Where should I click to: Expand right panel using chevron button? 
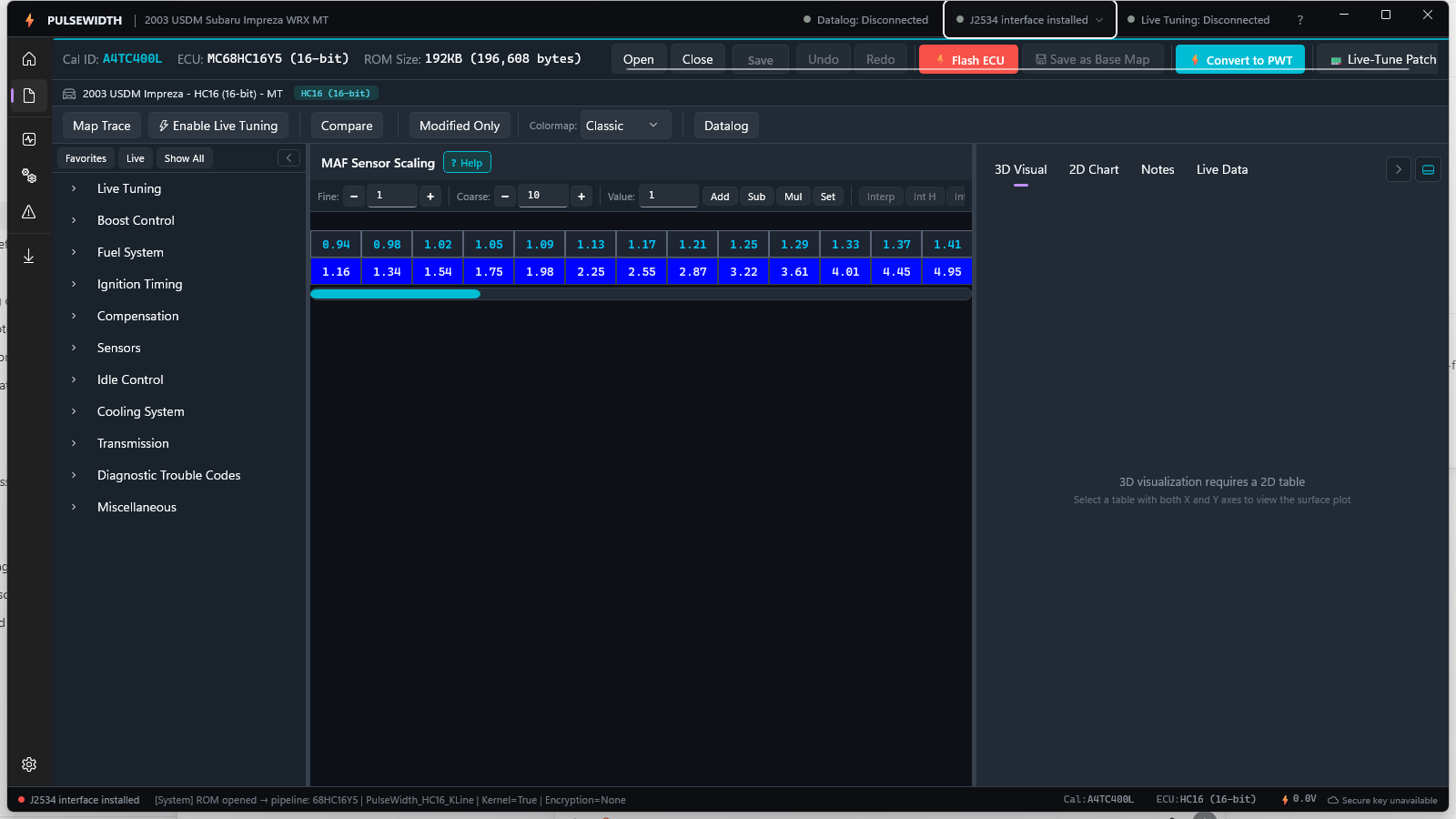1399,169
